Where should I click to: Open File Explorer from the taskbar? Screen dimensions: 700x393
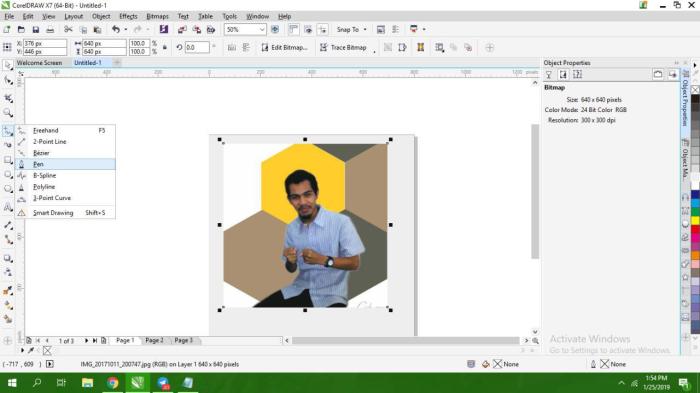88,383
